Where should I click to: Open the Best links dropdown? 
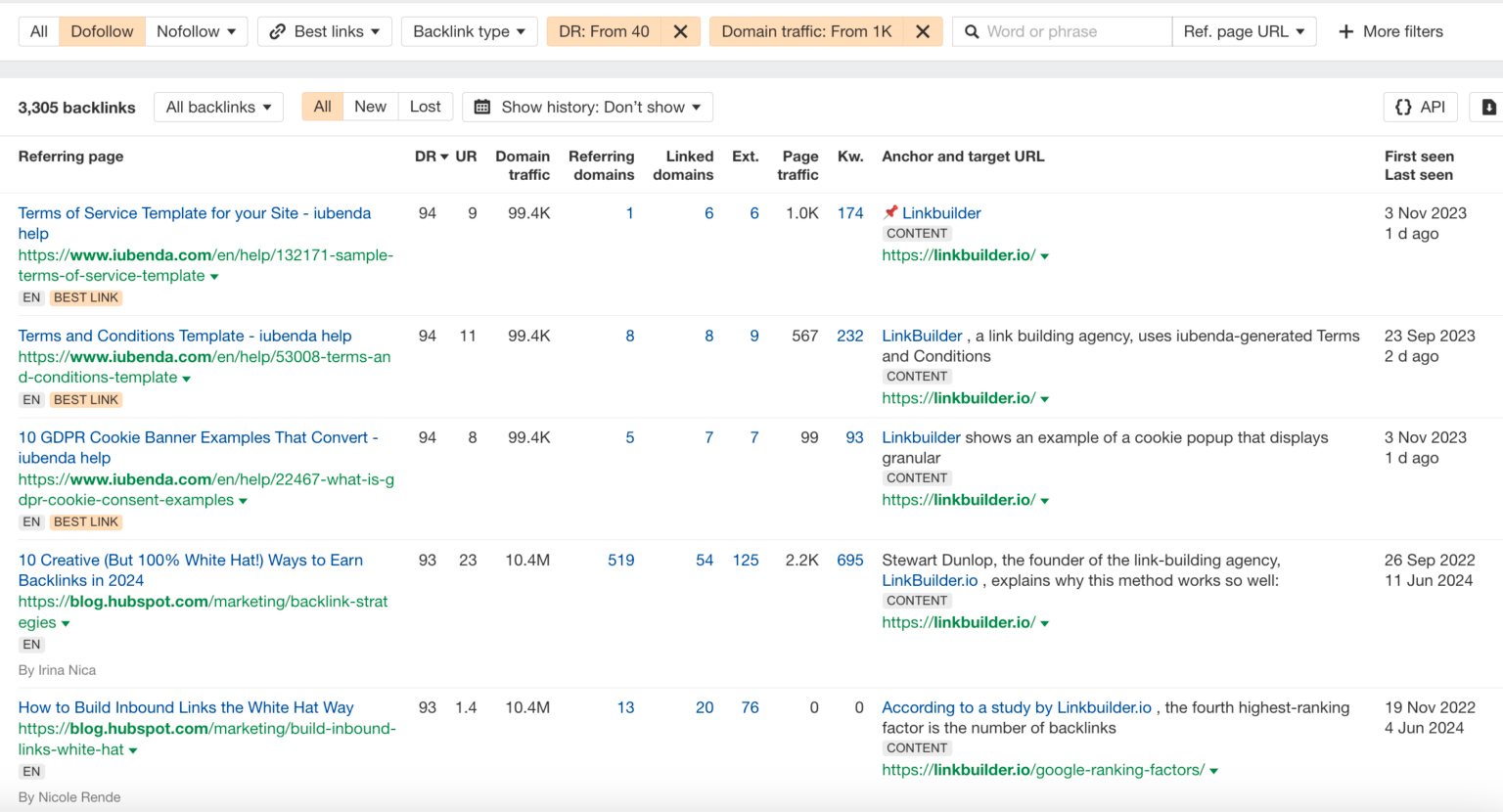(x=325, y=31)
